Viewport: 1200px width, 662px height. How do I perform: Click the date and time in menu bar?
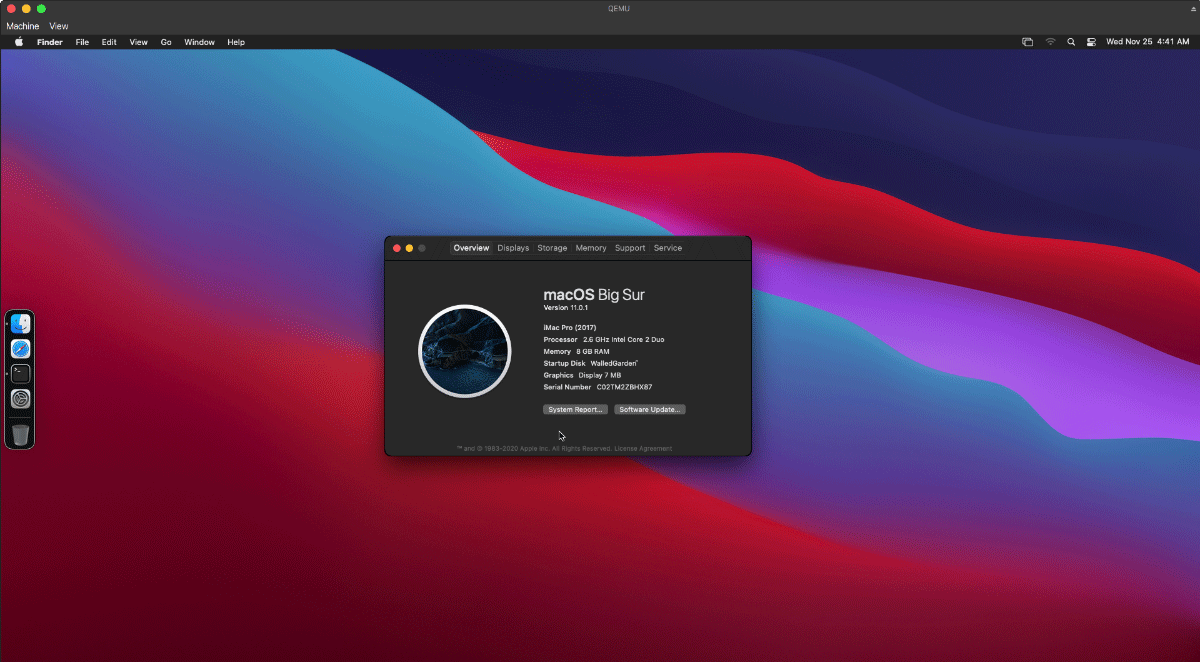(x=1147, y=42)
